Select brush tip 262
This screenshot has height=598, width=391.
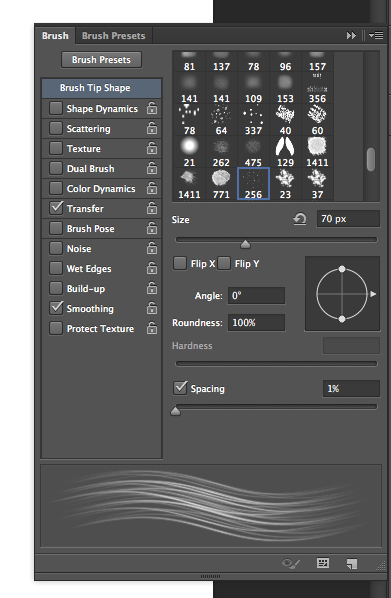tap(221, 152)
